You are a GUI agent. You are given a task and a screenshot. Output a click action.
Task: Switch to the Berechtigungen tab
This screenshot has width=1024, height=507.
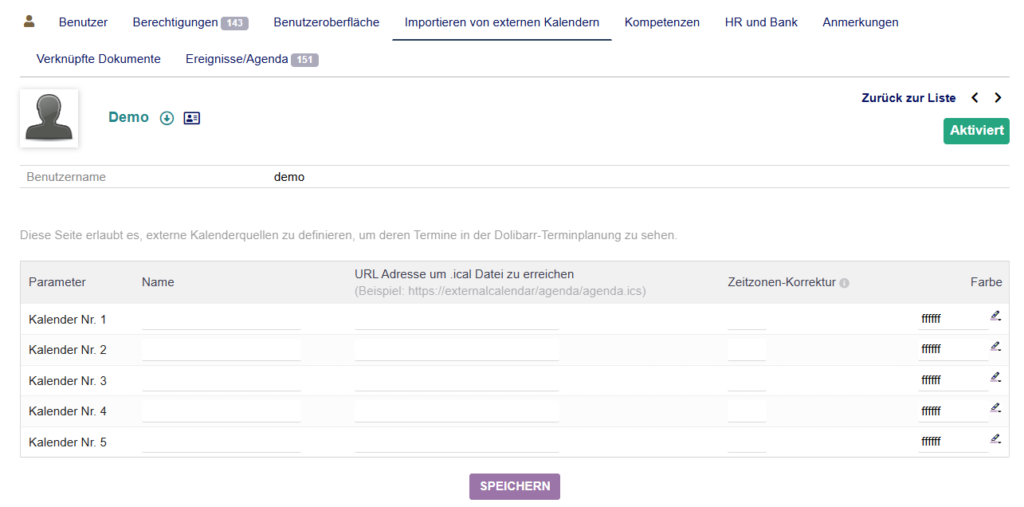[189, 22]
